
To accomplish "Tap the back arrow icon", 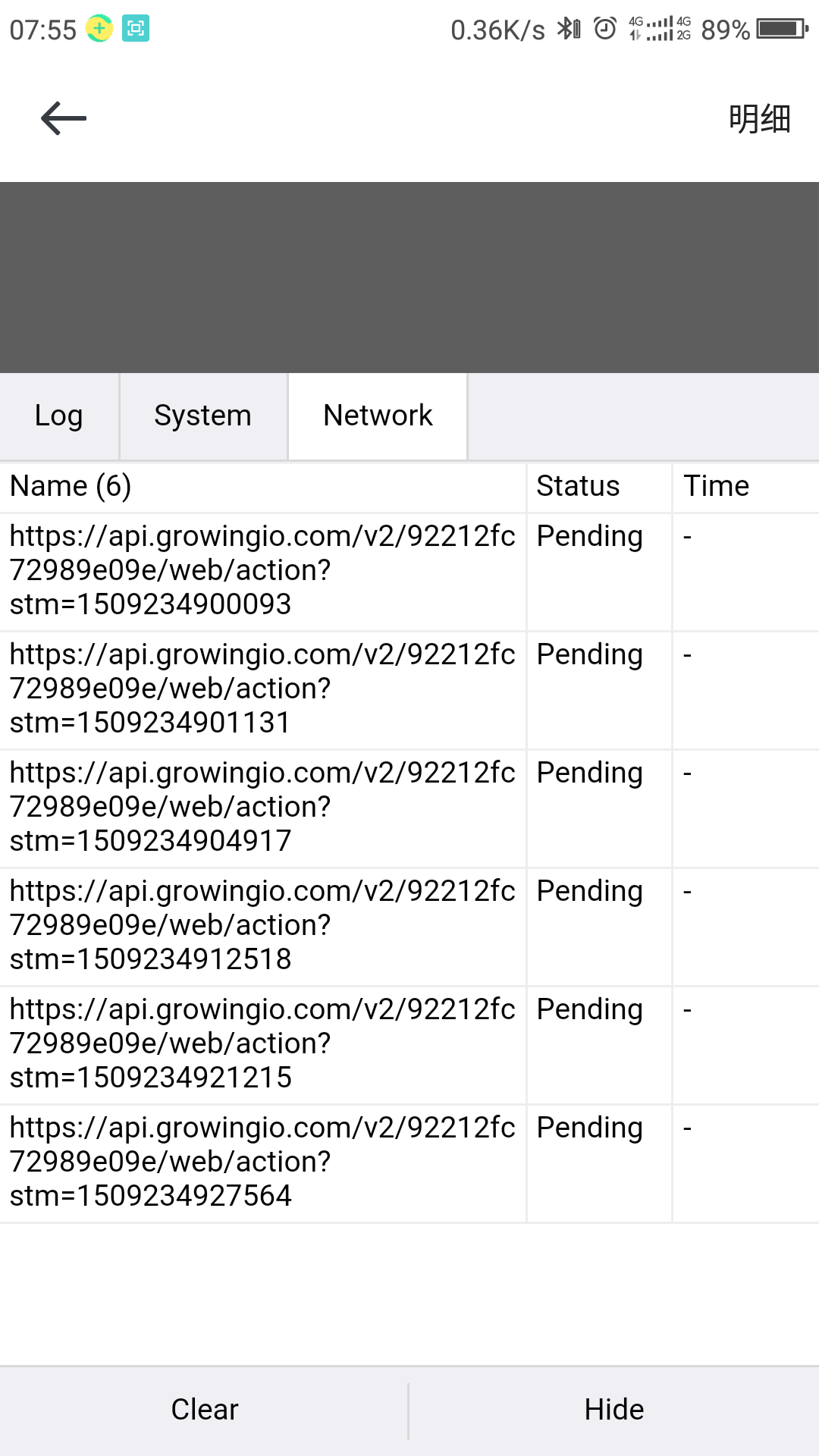I will click(64, 118).
